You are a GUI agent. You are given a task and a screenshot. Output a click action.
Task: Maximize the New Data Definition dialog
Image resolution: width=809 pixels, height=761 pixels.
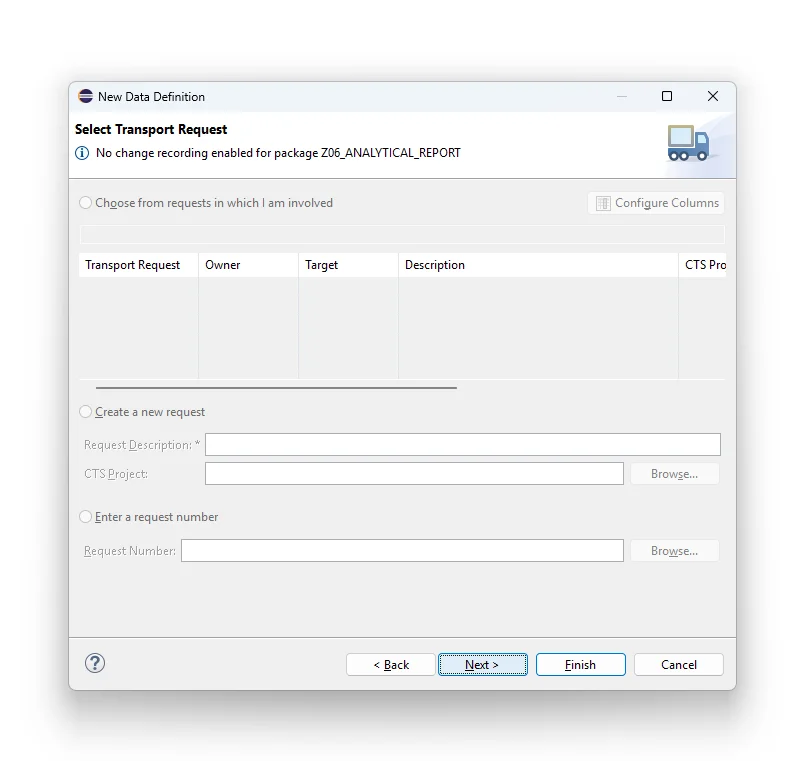pyautogui.click(x=667, y=96)
